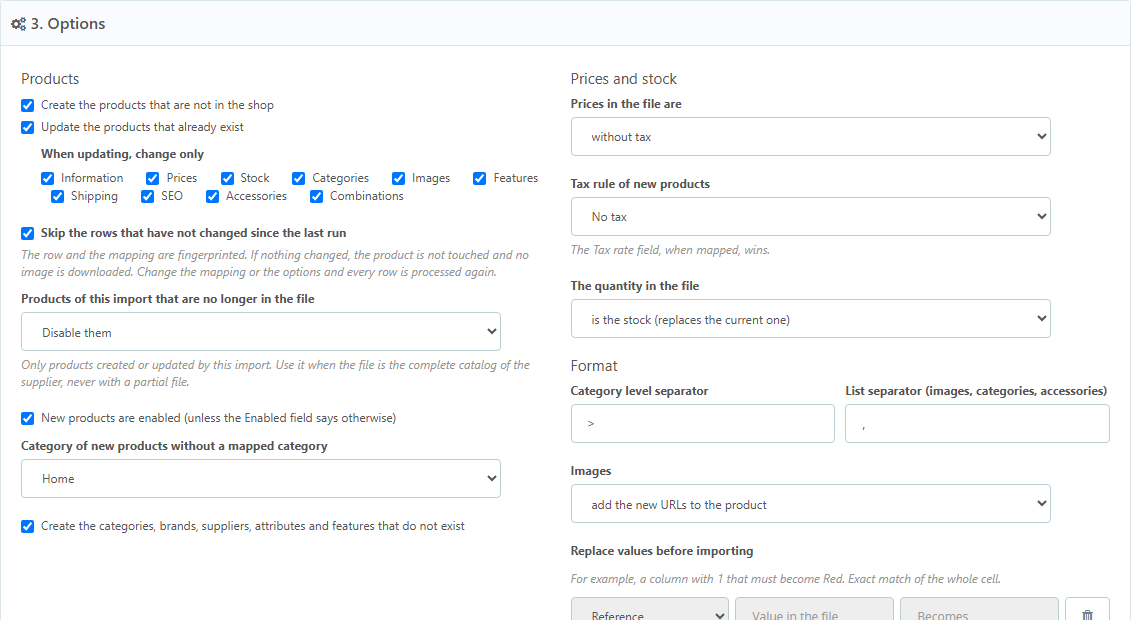1131x620 pixels.
Task: Click the List separator input field
Action: (977, 423)
